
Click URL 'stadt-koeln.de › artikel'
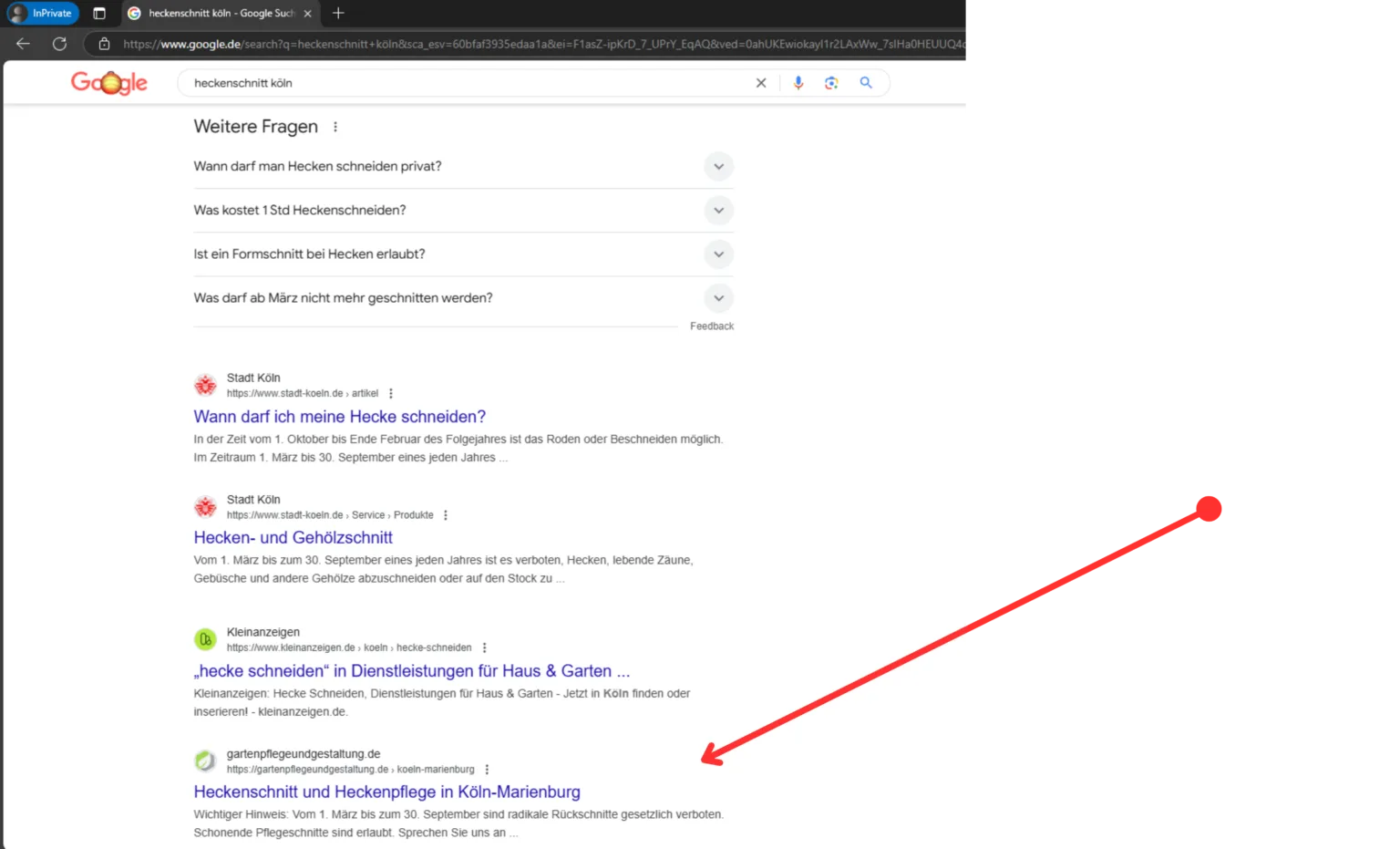coord(303,394)
